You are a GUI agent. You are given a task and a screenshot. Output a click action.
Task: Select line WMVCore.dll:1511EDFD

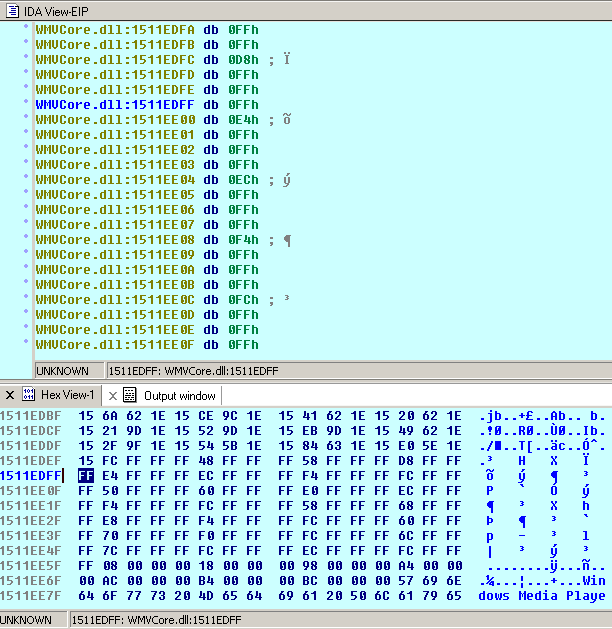pyautogui.click(x=147, y=75)
